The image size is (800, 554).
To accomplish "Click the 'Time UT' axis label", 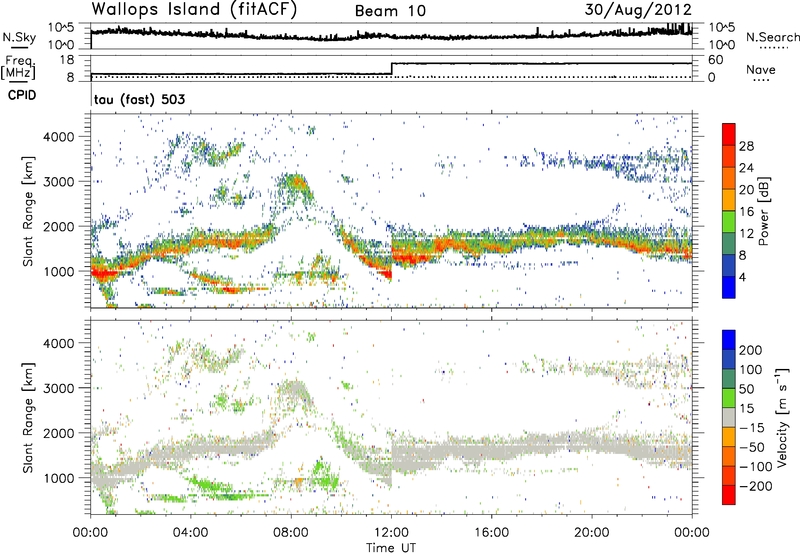I will 391,548.
